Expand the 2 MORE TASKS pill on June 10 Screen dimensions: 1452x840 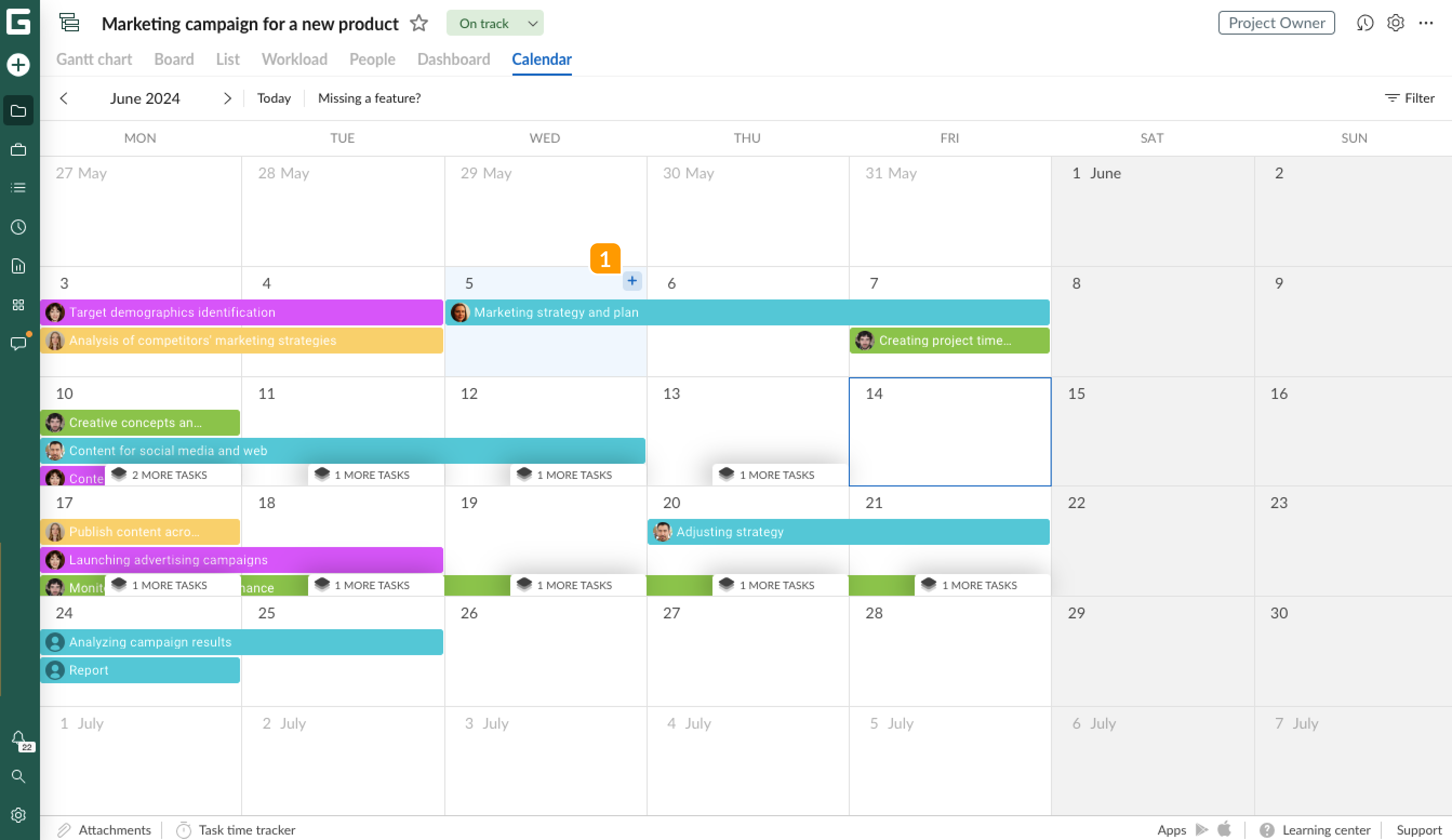pos(169,475)
